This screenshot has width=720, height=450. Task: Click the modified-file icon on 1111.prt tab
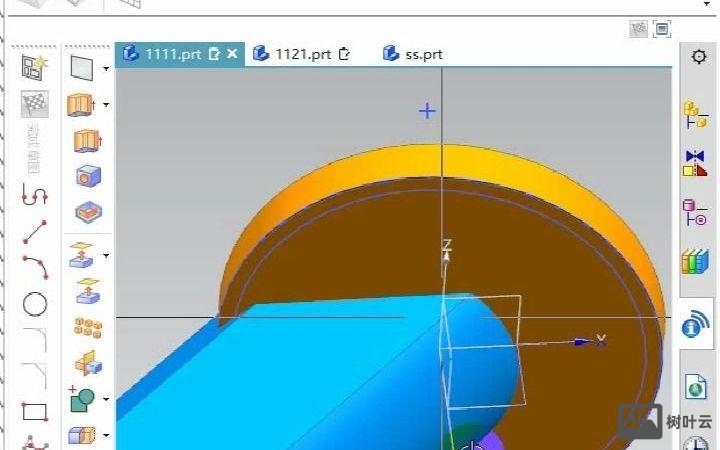(214, 54)
